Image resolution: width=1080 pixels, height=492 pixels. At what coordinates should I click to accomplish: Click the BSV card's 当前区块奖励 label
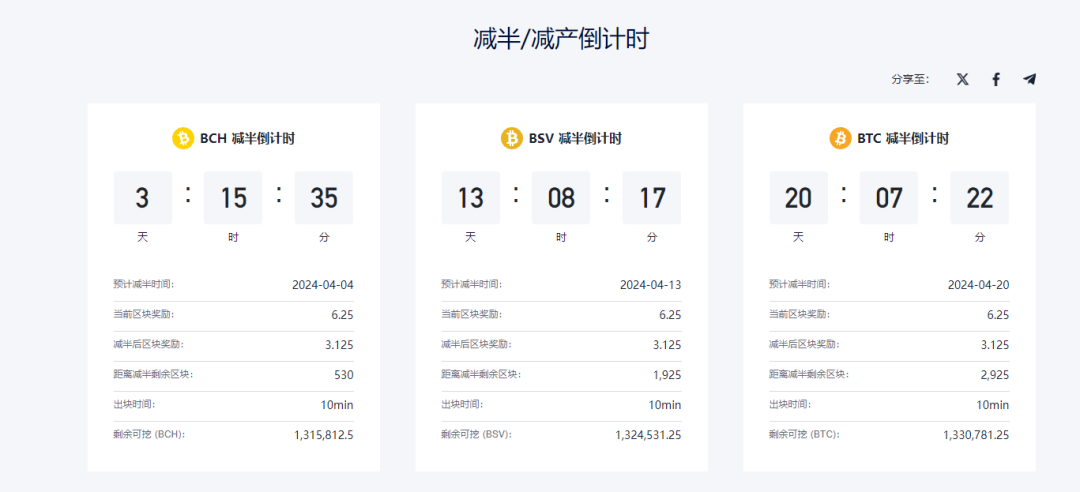[472, 314]
